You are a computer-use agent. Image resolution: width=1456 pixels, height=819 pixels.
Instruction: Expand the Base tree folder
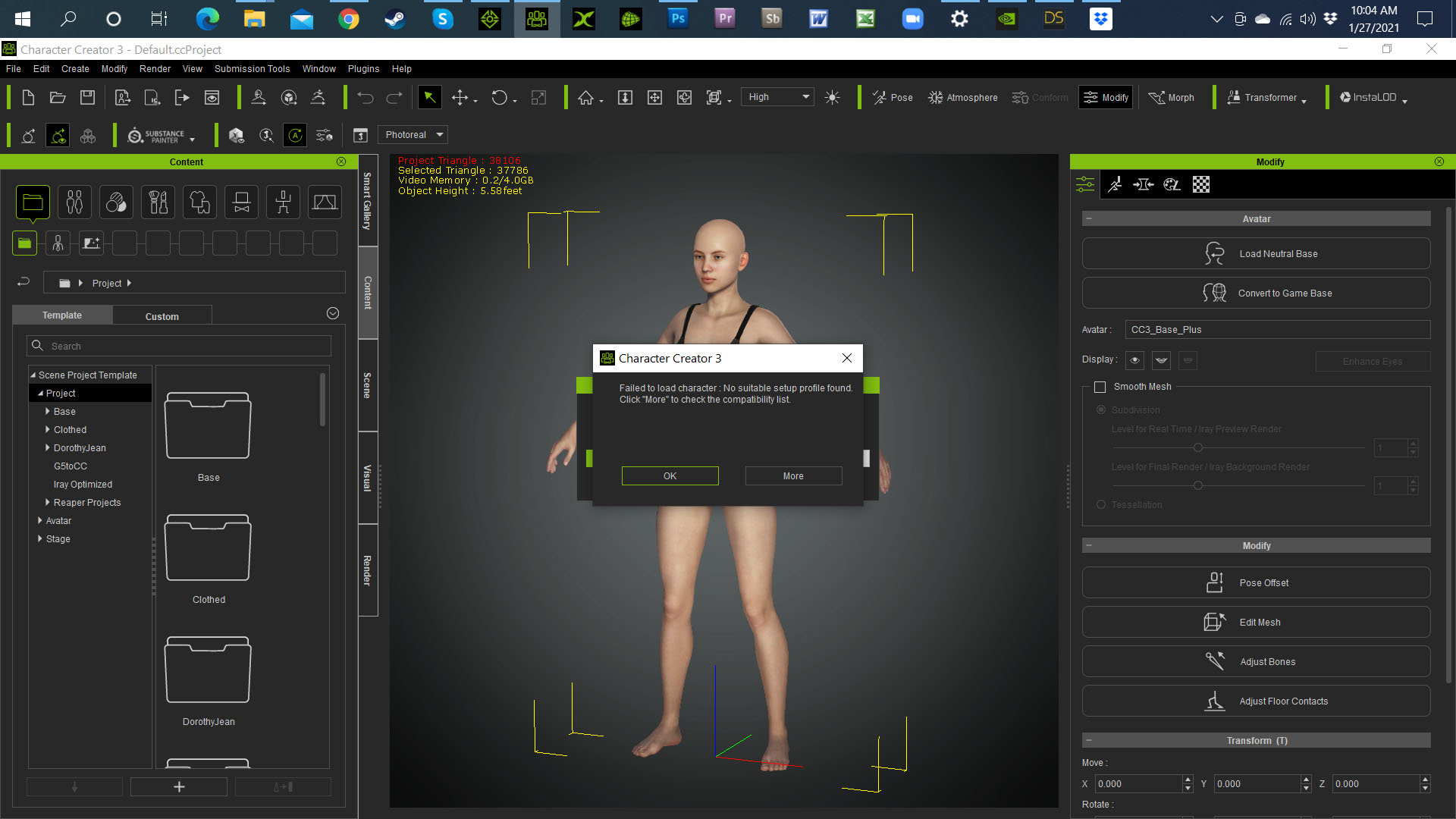pos(48,412)
